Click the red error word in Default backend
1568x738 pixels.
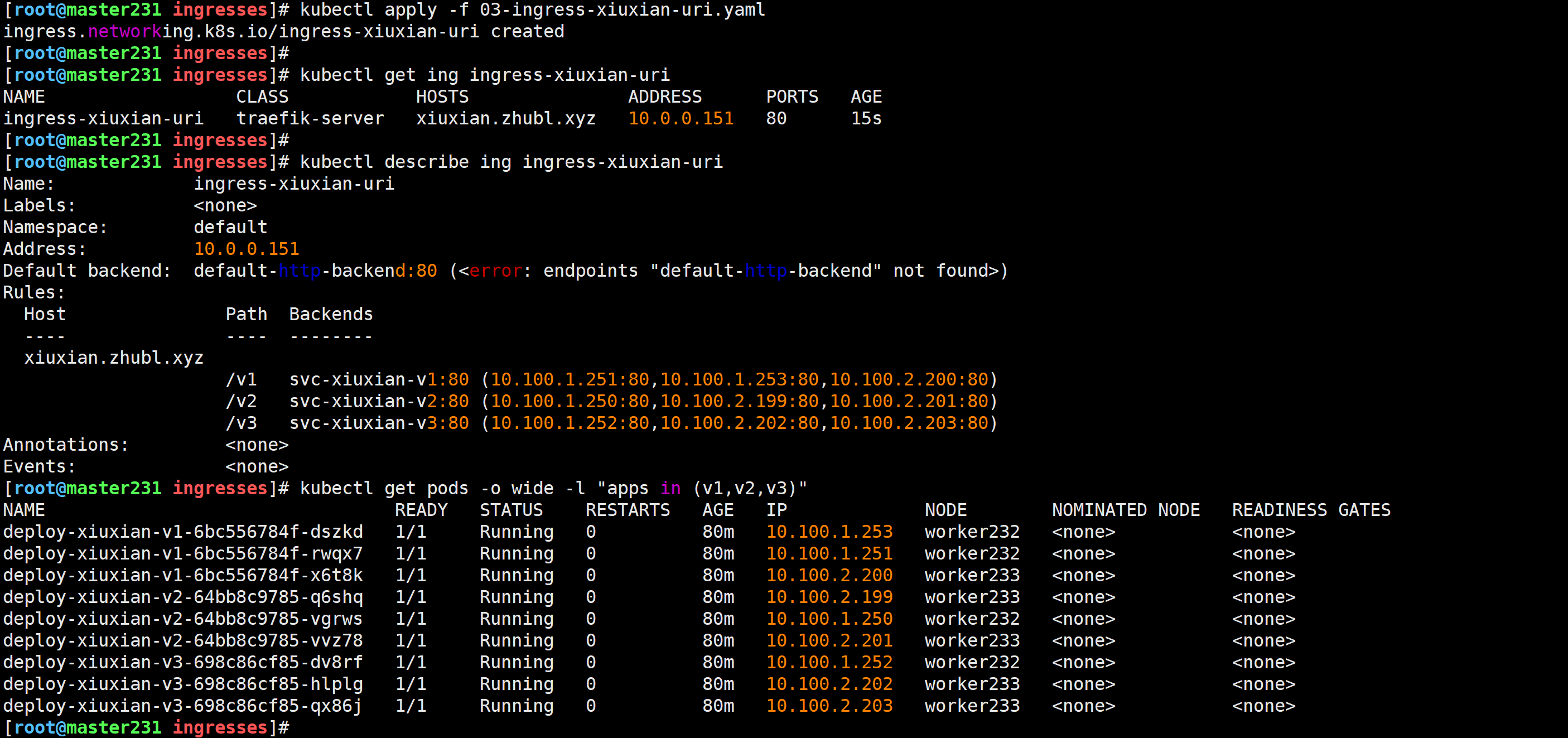495,271
